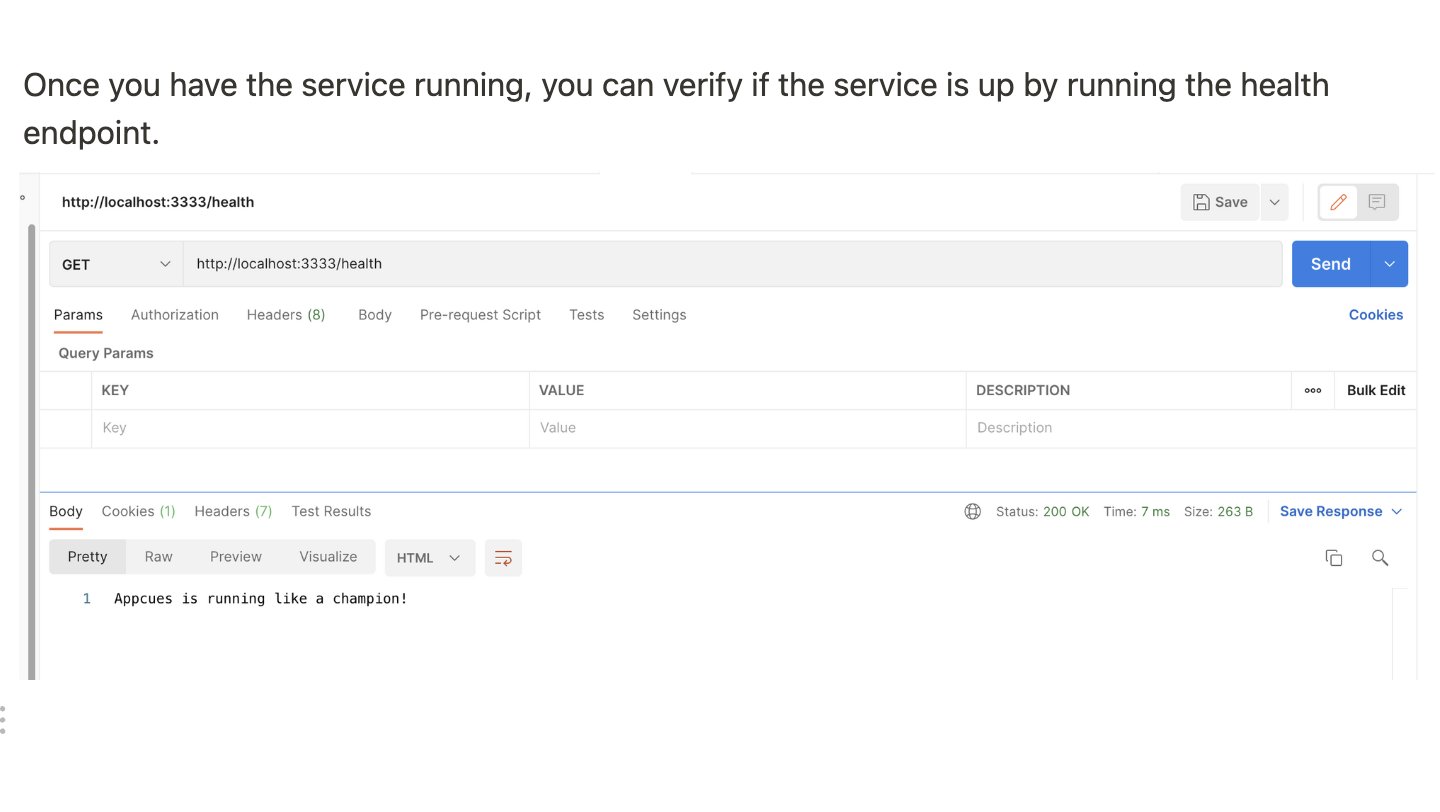
Task: Click the request URL input field
Action: point(730,264)
